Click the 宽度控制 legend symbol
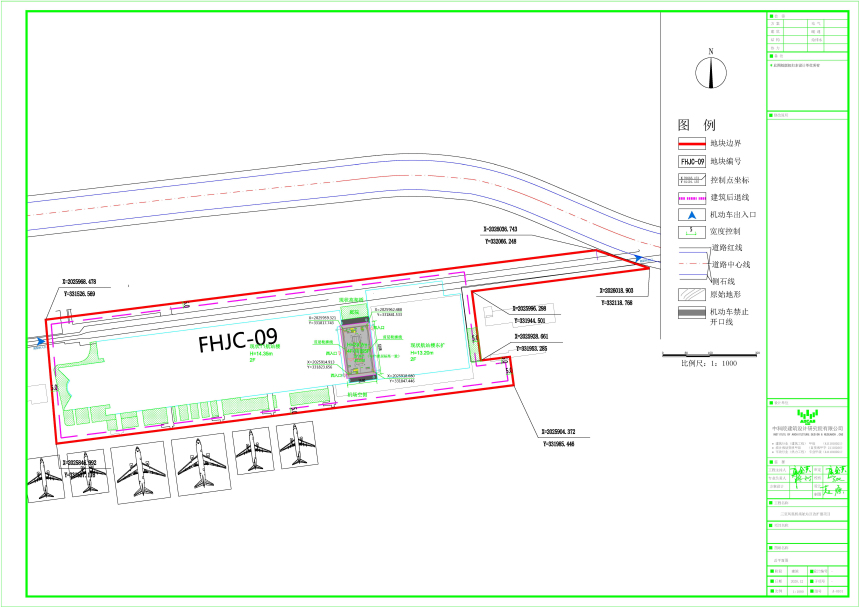 (x=692, y=232)
